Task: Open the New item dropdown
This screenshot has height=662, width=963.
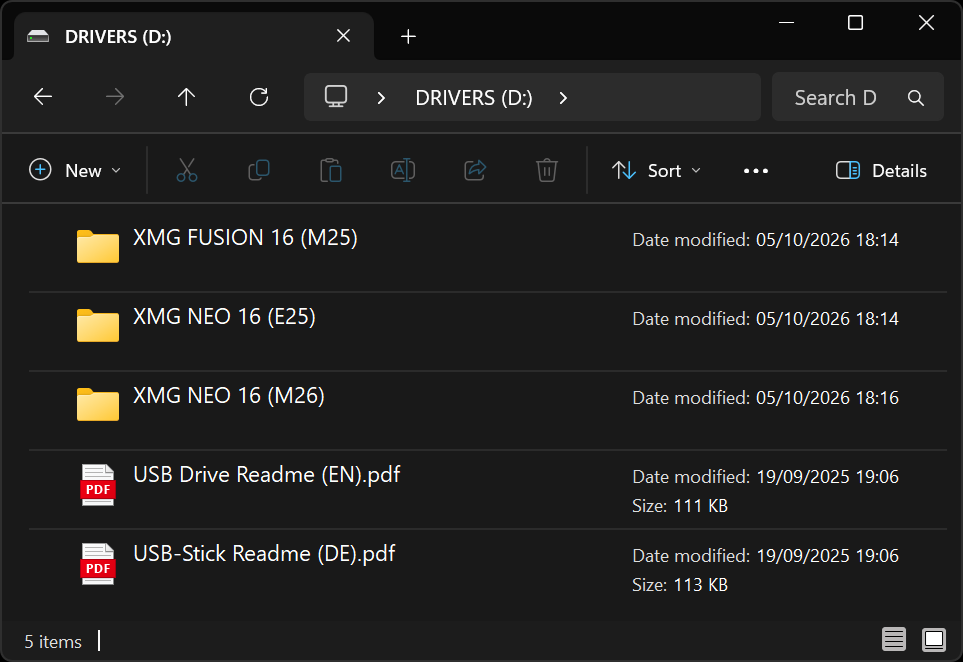Action: click(x=74, y=170)
